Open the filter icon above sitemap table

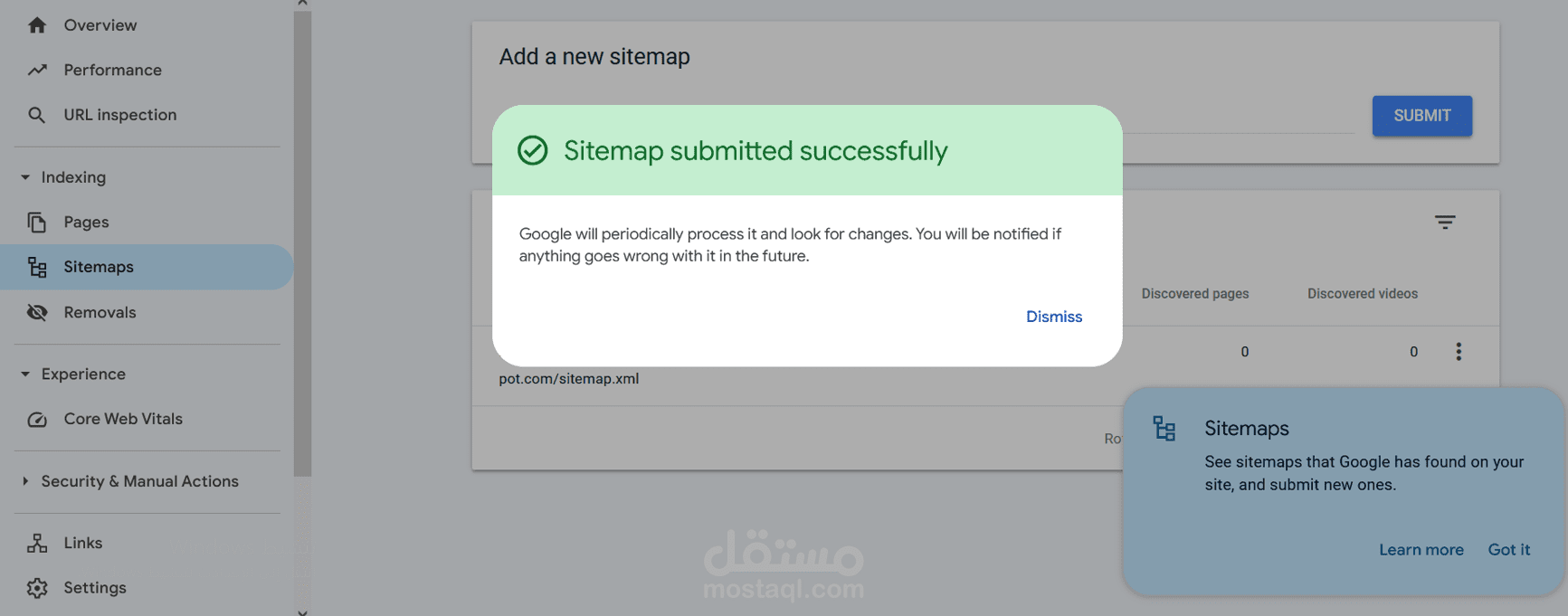pyautogui.click(x=1445, y=222)
